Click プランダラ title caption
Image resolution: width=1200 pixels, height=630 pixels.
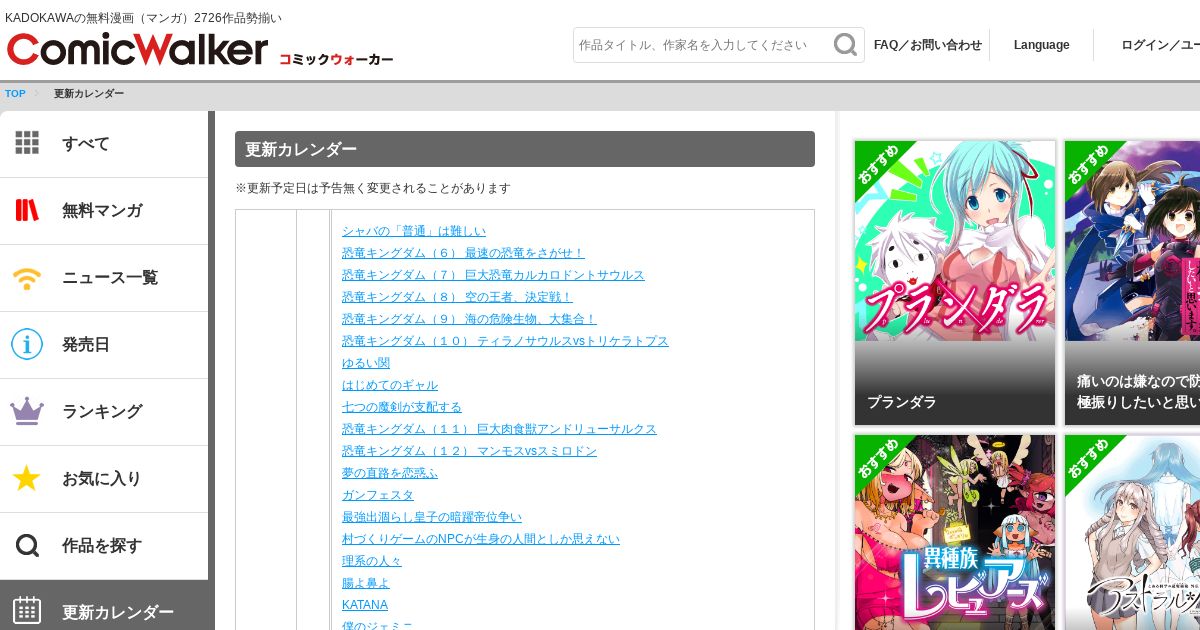point(902,402)
